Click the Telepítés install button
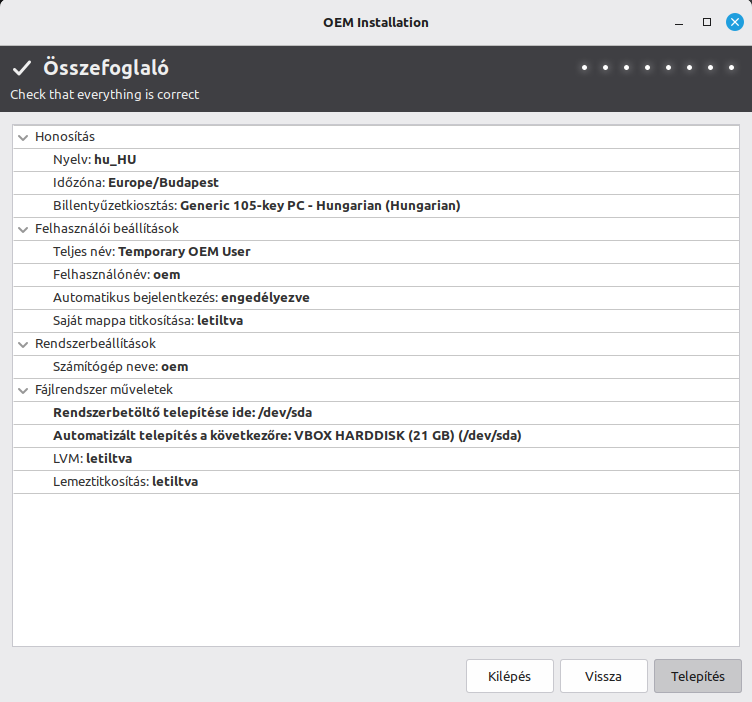Image resolution: width=752 pixels, height=702 pixels. click(x=697, y=676)
